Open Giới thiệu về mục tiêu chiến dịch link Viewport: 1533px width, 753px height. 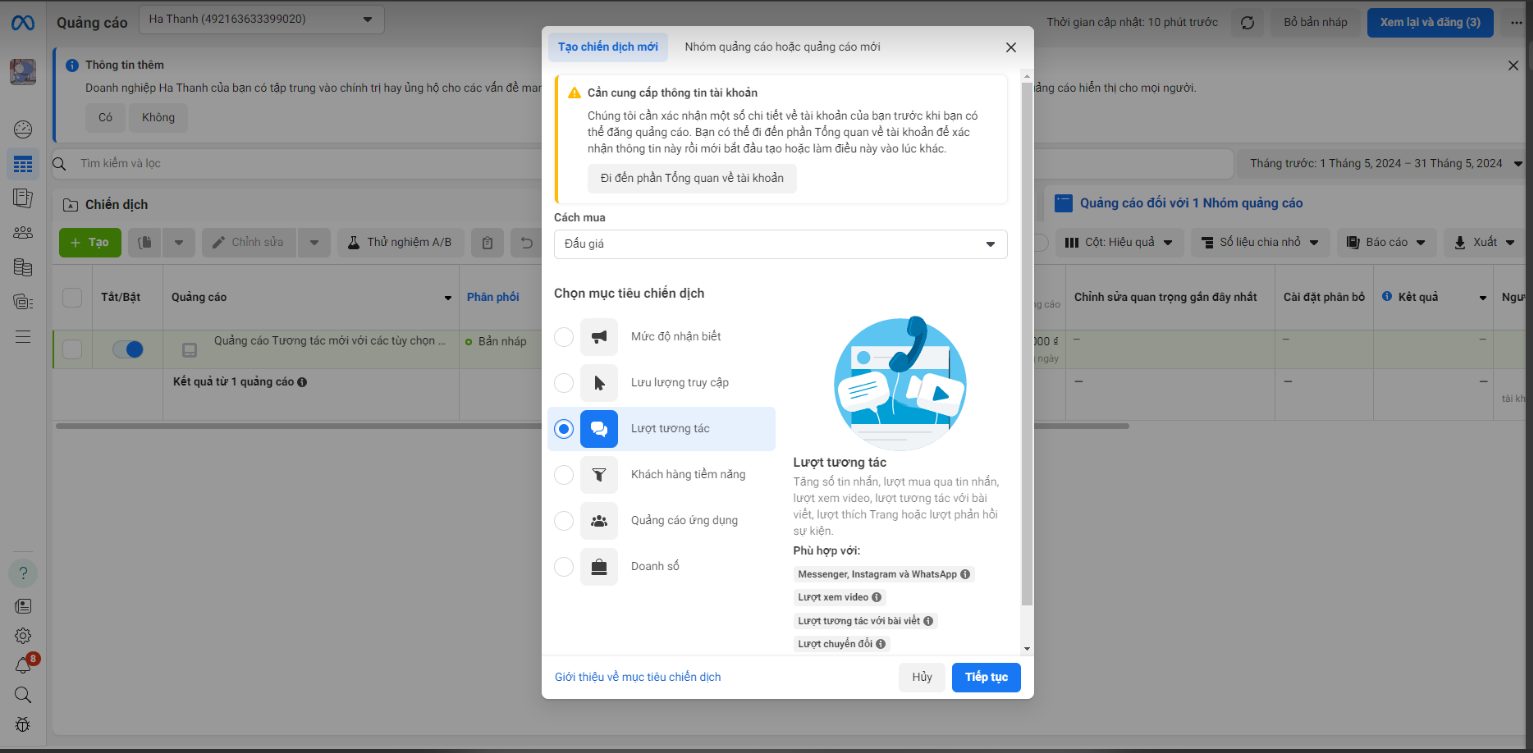coord(638,677)
